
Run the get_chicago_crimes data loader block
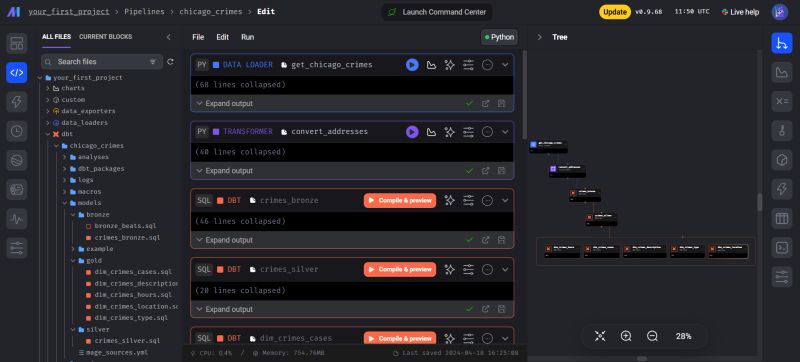[412, 65]
